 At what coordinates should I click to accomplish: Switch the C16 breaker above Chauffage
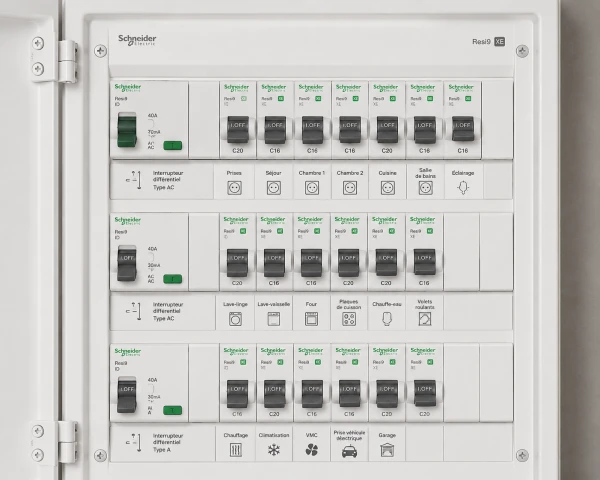237,393
